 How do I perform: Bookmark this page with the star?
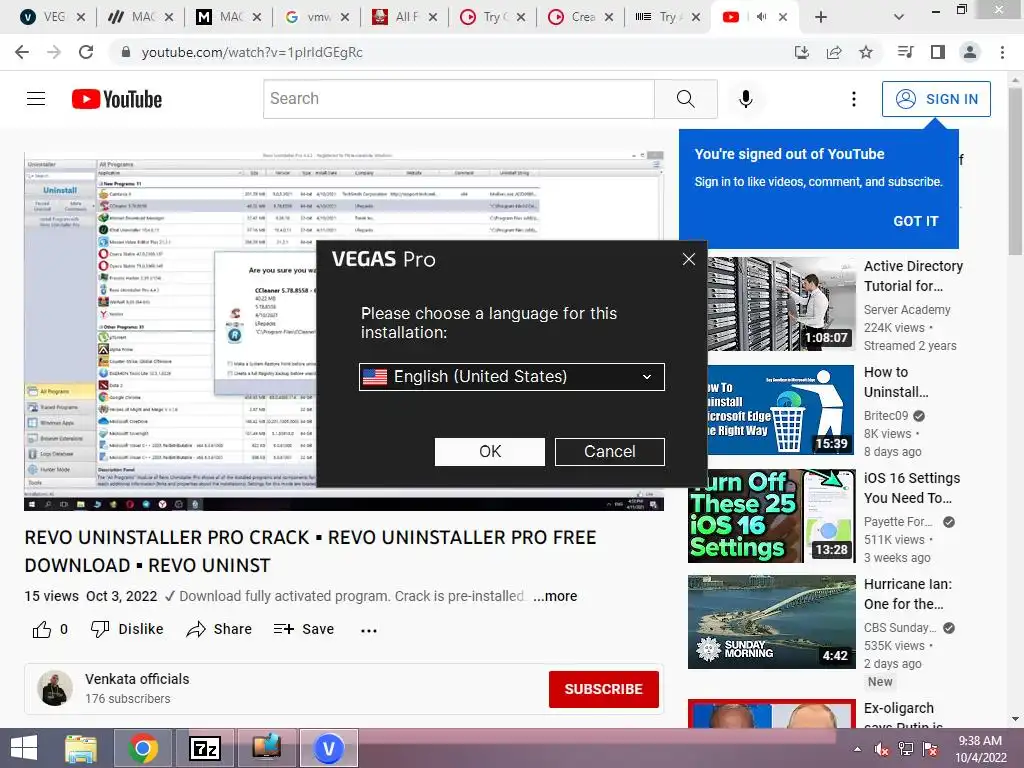point(866,52)
